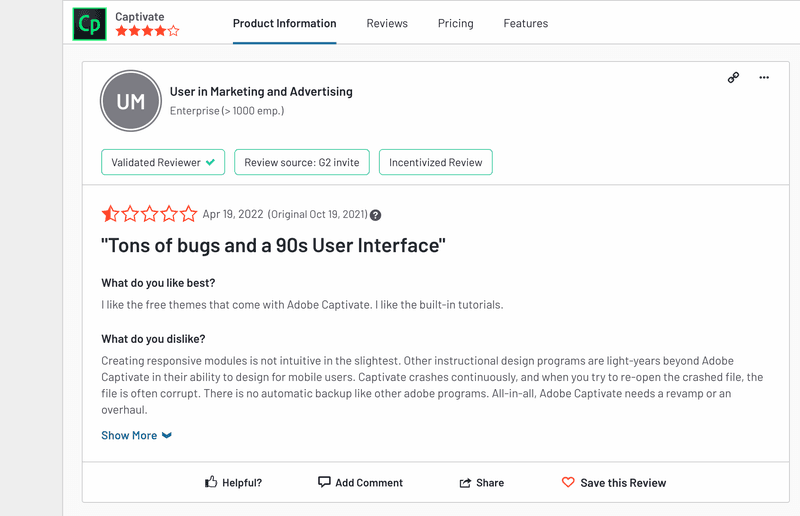
Task: Open the Reviews tab
Action: point(387,23)
